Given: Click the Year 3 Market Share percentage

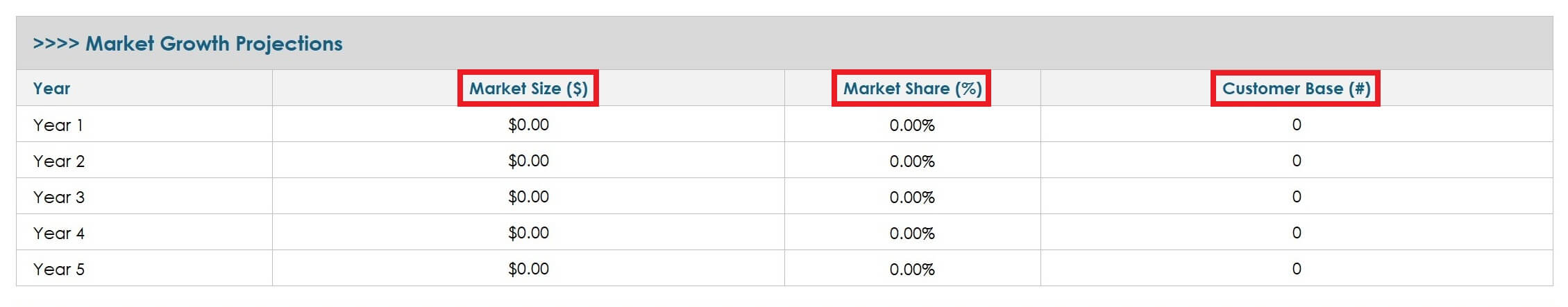Looking at the screenshot, I should (x=912, y=198).
